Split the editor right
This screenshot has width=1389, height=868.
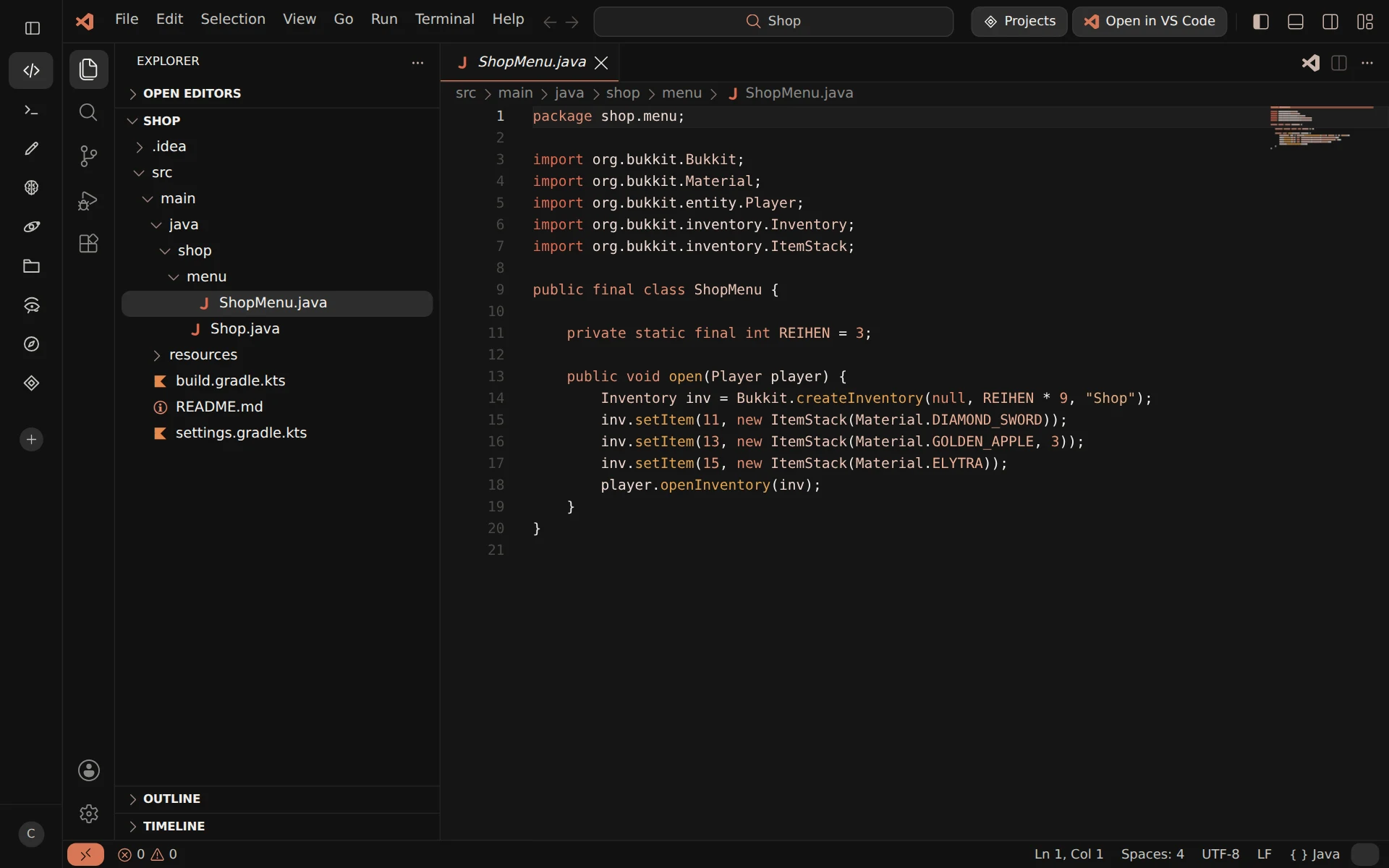click(x=1339, y=63)
